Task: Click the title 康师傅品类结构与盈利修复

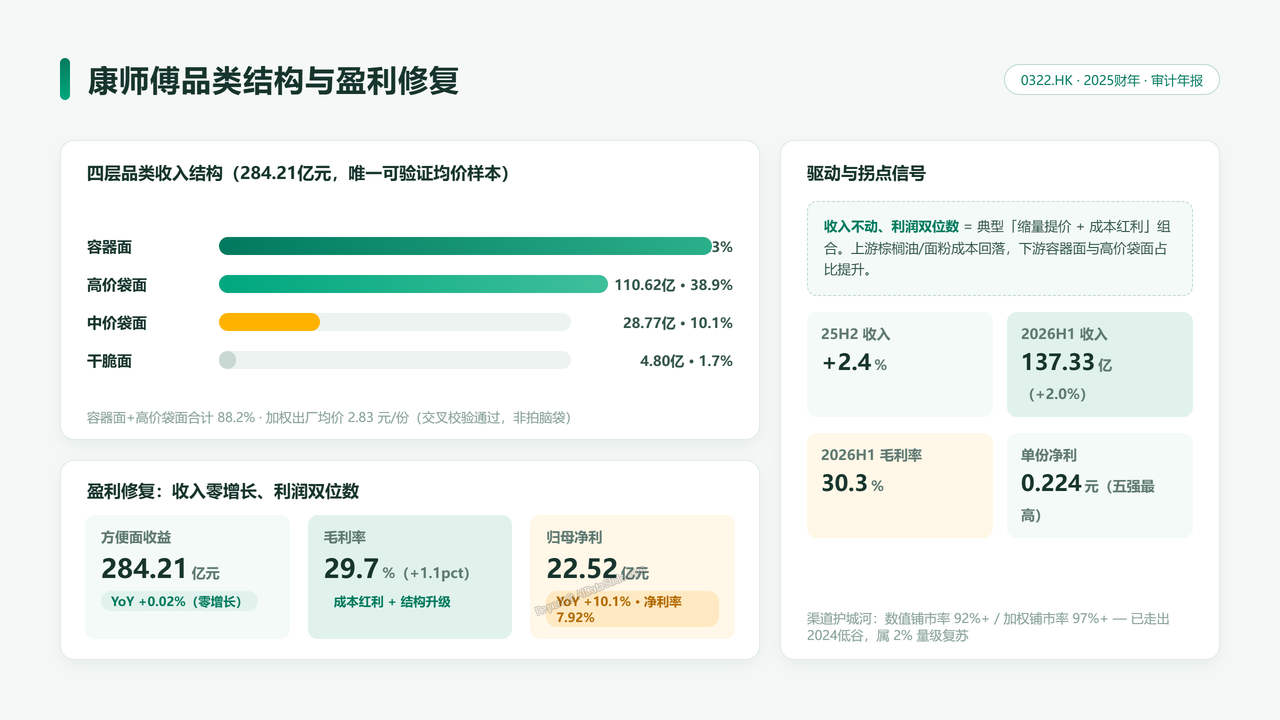Action: click(273, 80)
